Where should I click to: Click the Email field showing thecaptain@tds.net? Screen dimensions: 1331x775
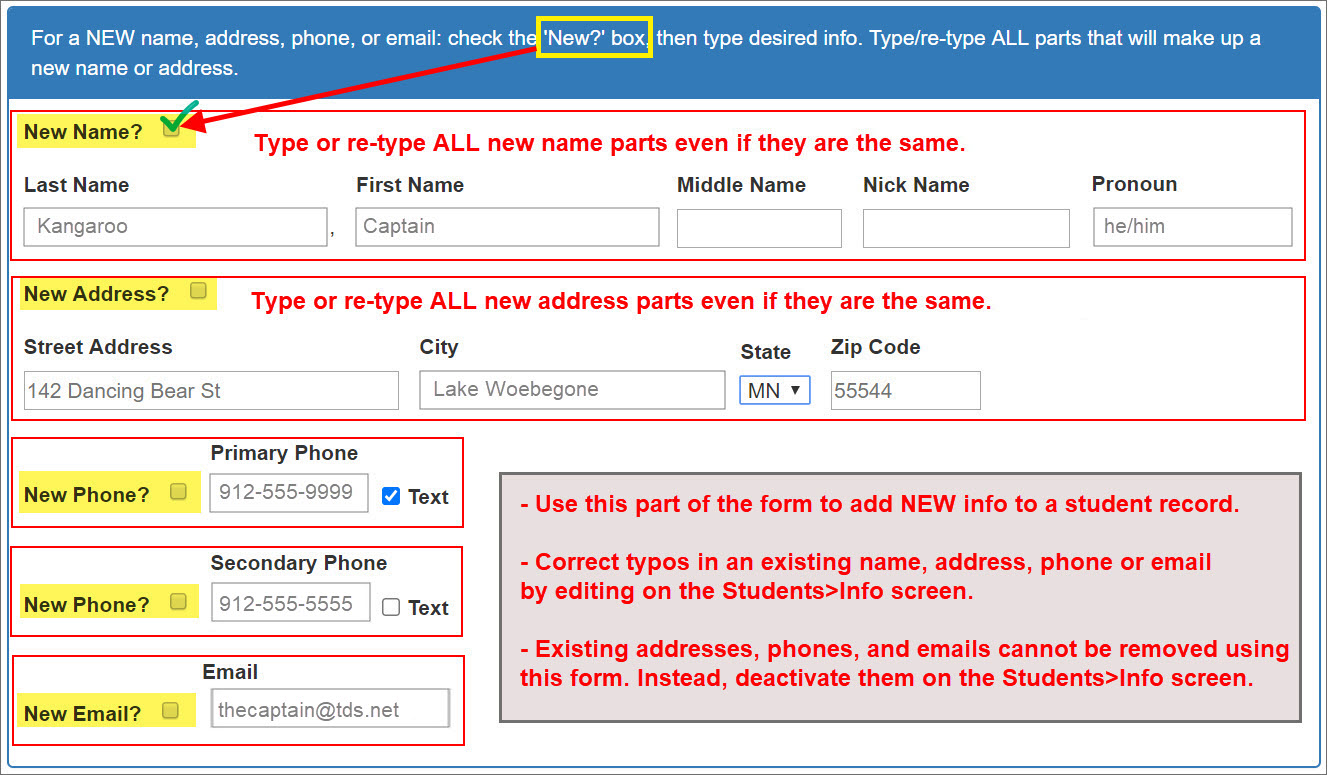click(330, 707)
